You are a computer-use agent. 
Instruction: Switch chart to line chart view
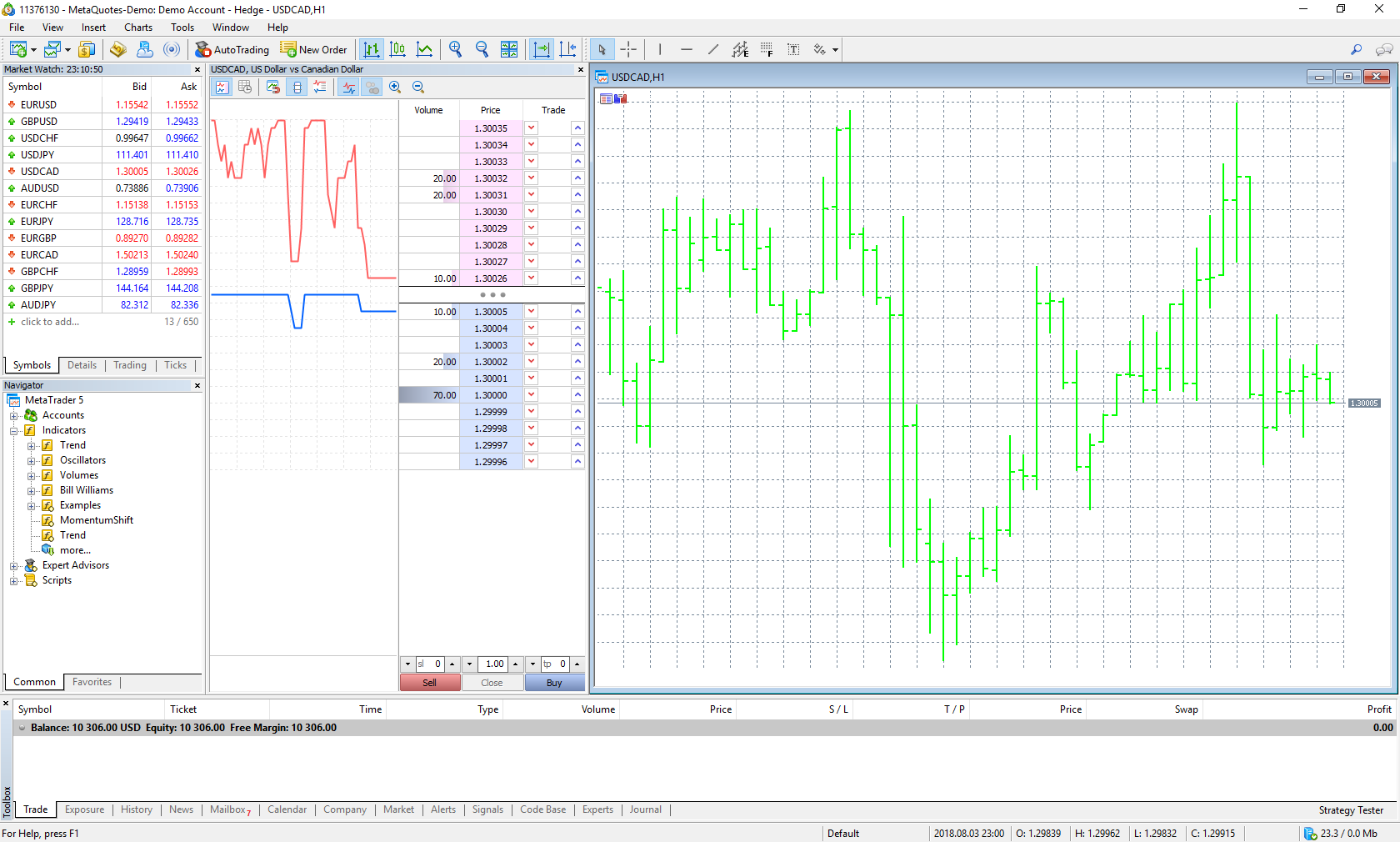point(424,50)
